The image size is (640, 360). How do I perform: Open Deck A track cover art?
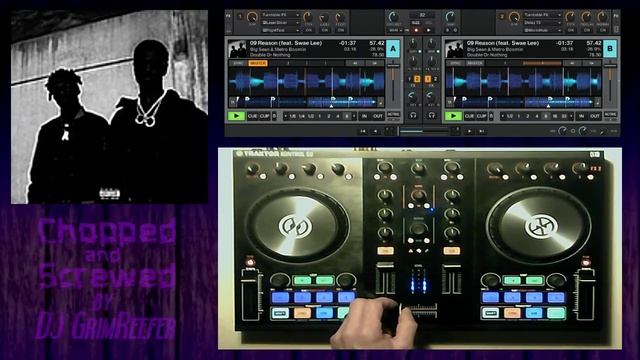[237, 49]
